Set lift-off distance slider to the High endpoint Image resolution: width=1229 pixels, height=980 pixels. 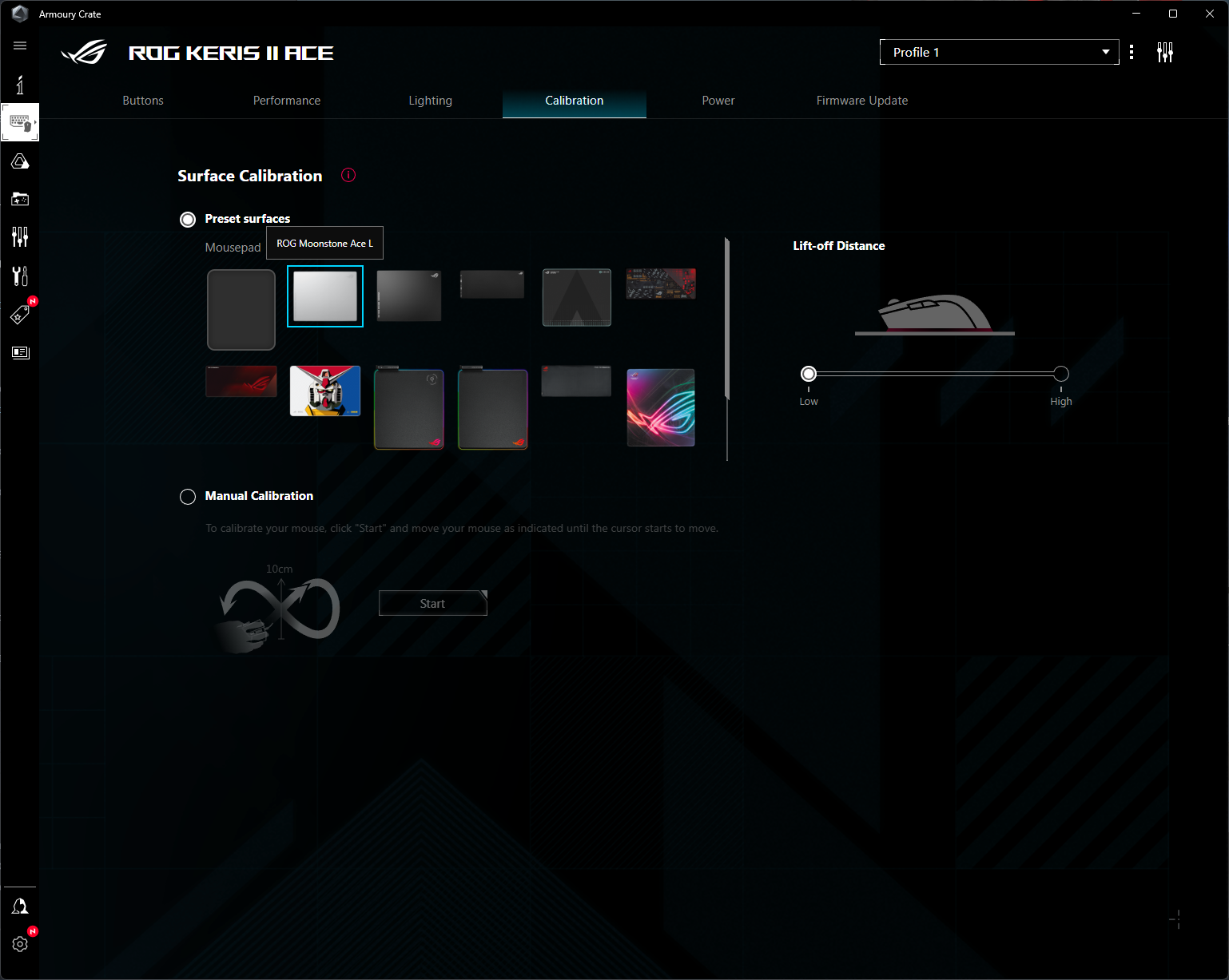coord(1061,374)
